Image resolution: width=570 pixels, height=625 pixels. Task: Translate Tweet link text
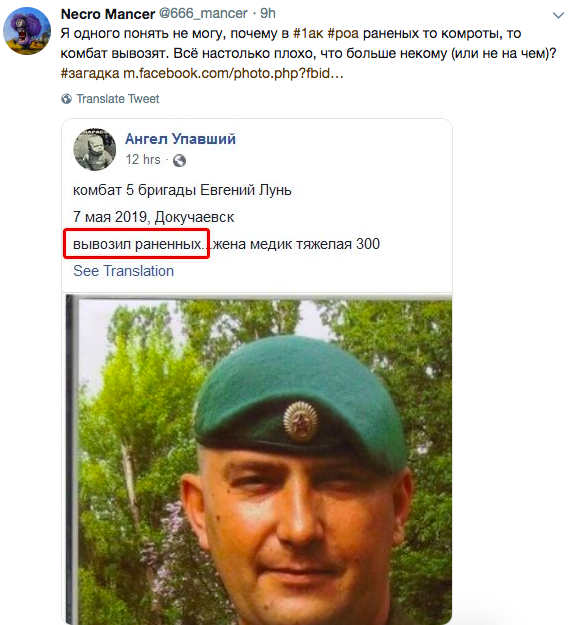point(118,99)
